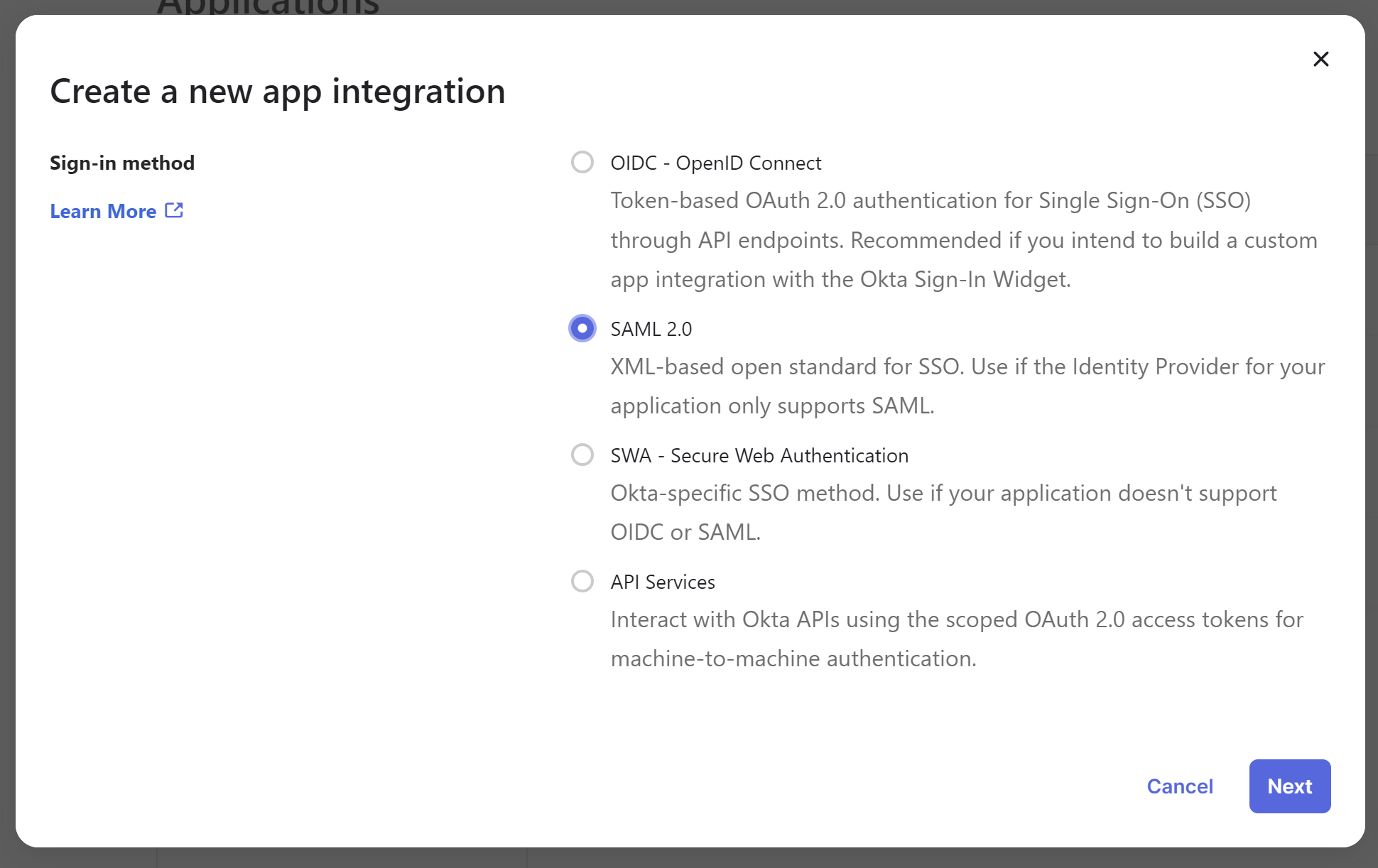Click the "Sign-in method" section label
This screenshot has height=868, width=1378.
click(x=122, y=163)
